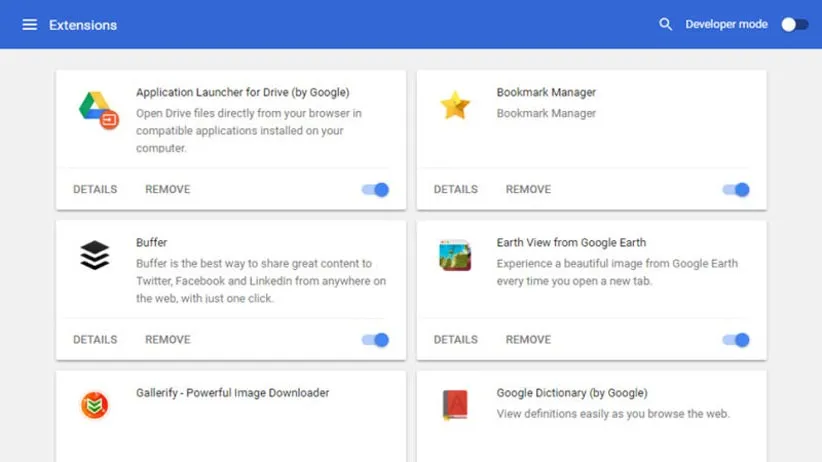
Task: Click the Gallerify extension icon
Action: click(95, 405)
